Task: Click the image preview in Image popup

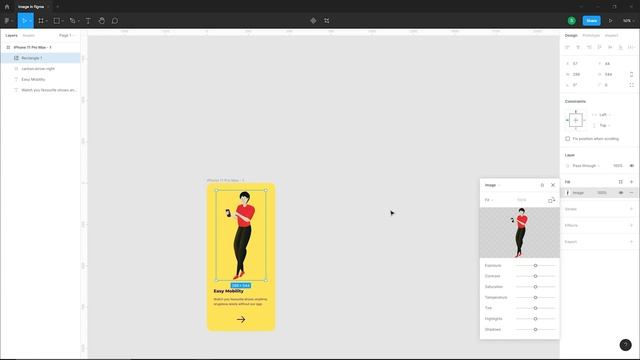Action: [520, 233]
